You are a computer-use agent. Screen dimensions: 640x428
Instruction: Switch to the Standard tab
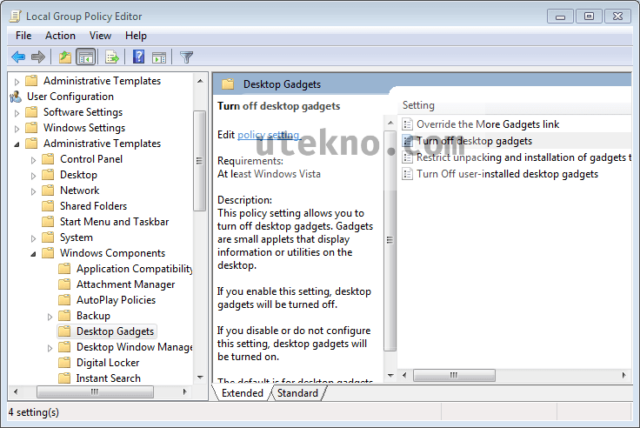pos(298,393)
